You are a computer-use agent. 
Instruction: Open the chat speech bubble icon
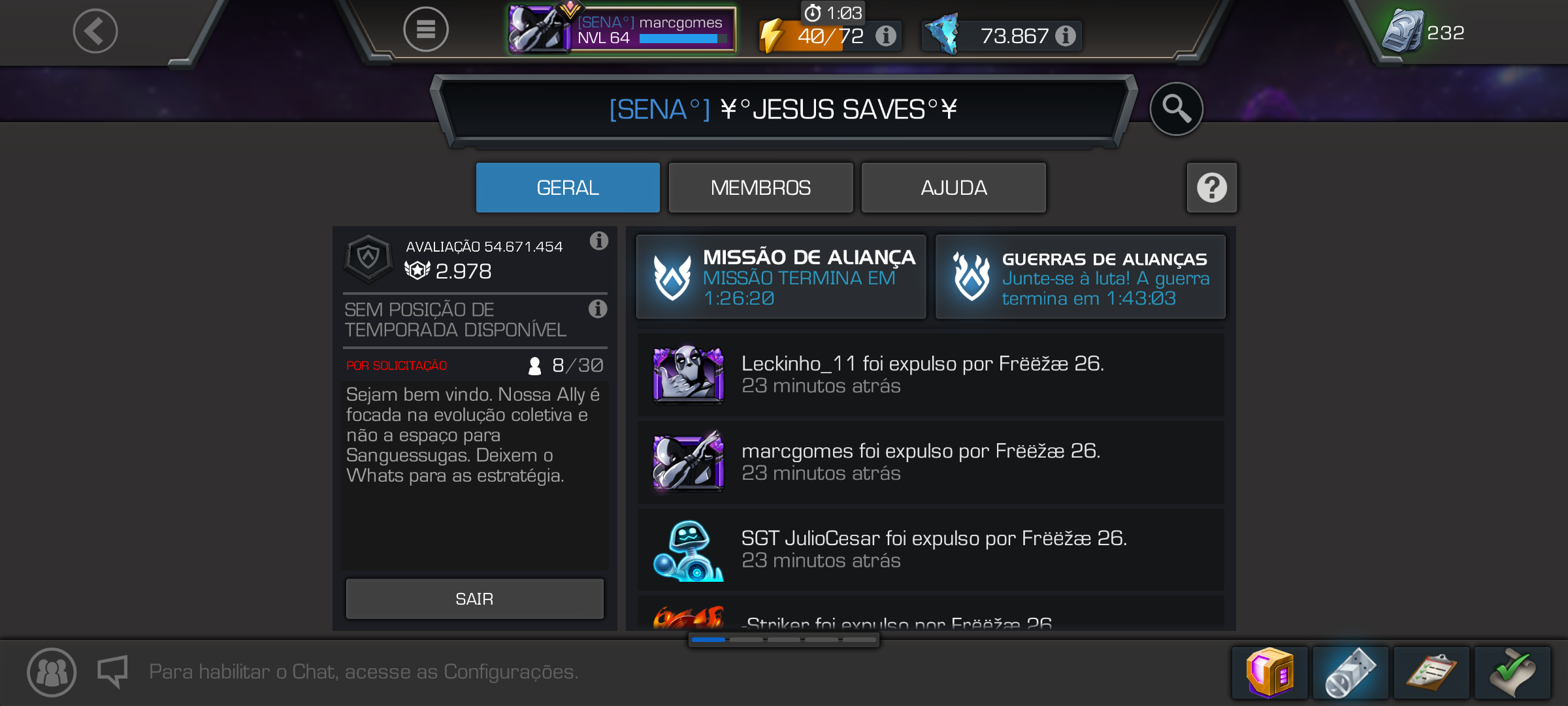point(113,672)
